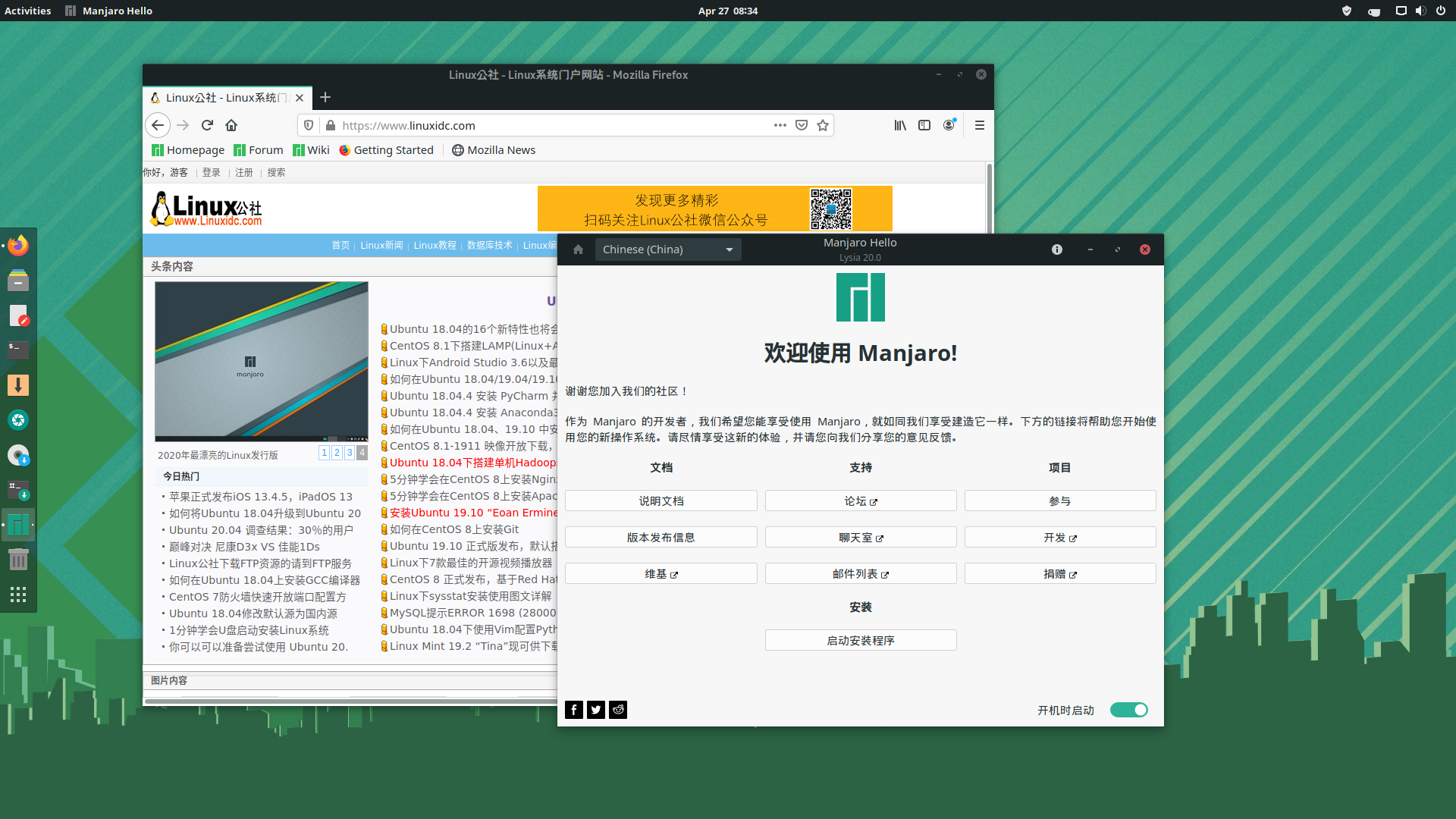The width and height of the screenshot is (1456, 819).
Task: Click the Linux公社 site logo
Action: 206,209
